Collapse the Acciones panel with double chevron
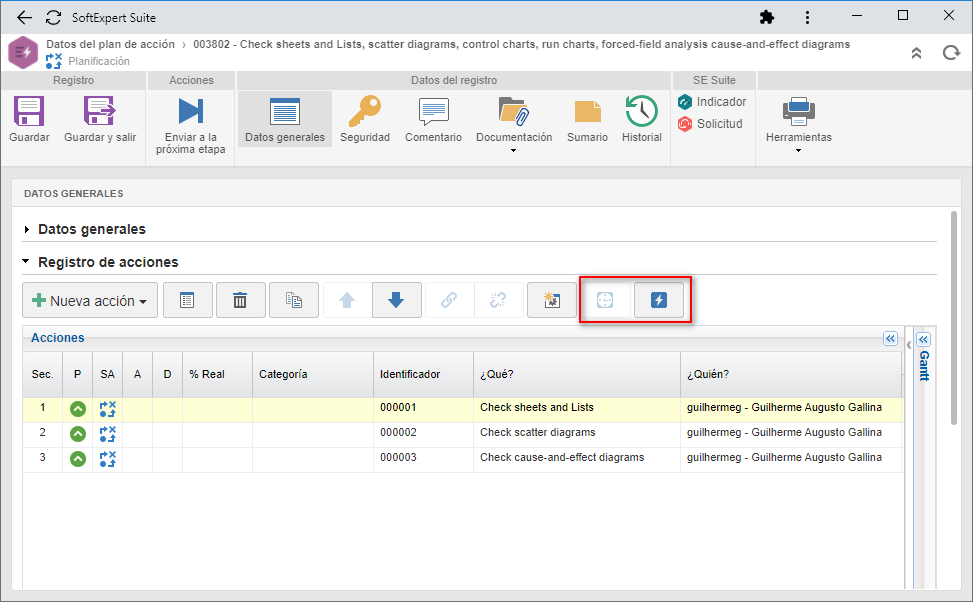 890,338
